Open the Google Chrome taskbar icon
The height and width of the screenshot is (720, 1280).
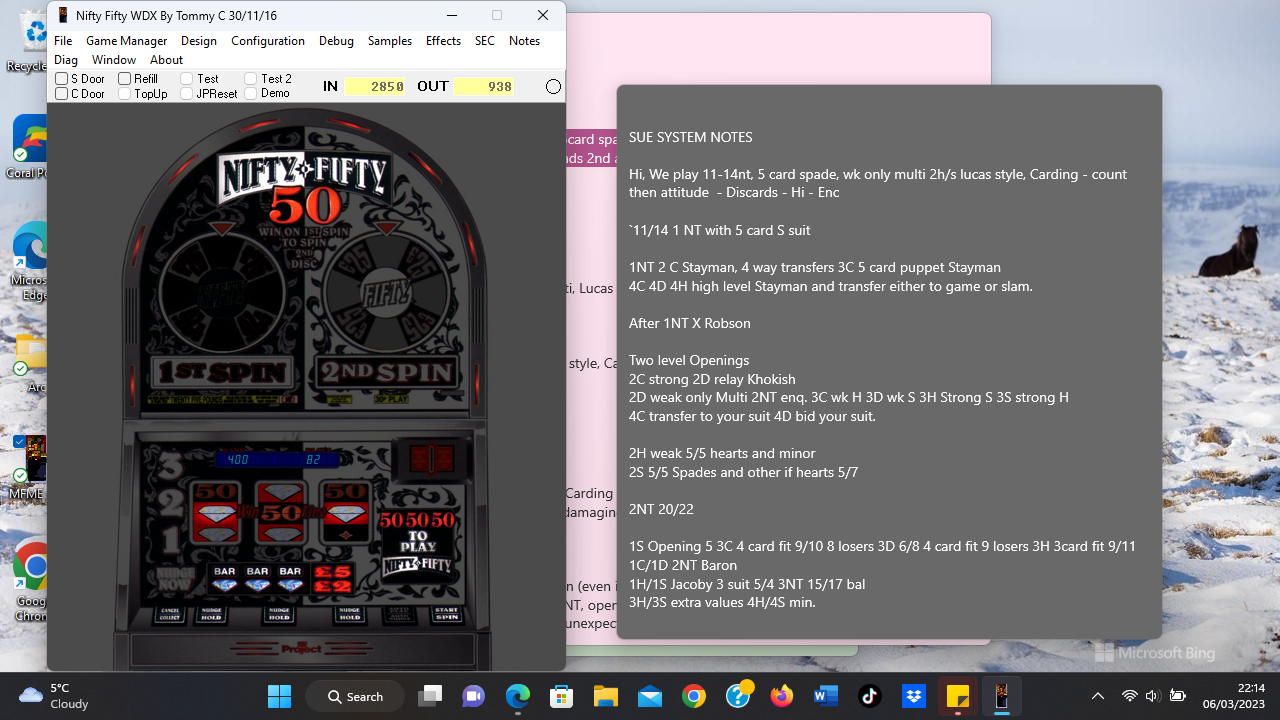694,697
